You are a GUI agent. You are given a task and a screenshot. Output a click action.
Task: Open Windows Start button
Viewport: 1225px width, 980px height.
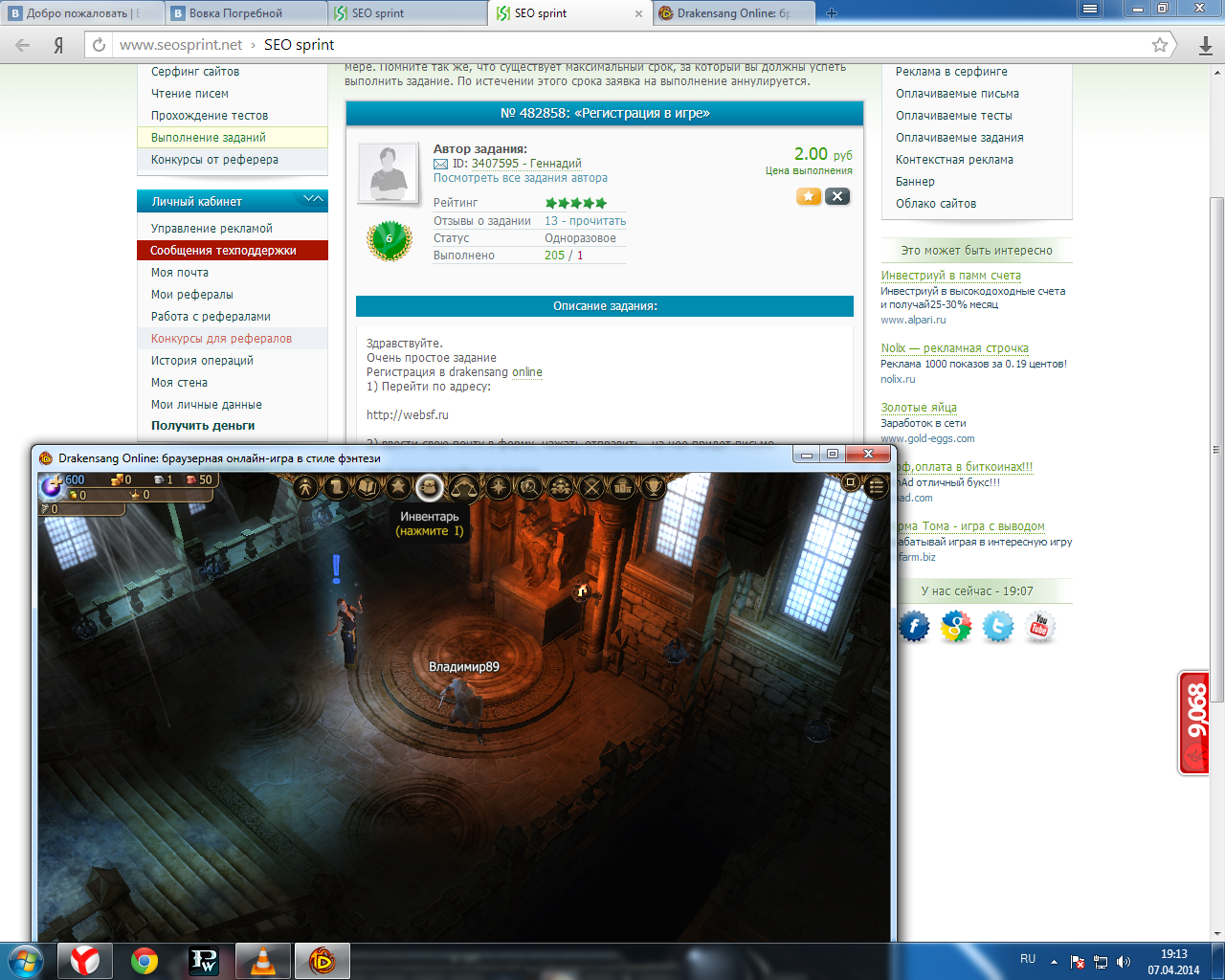24,960
